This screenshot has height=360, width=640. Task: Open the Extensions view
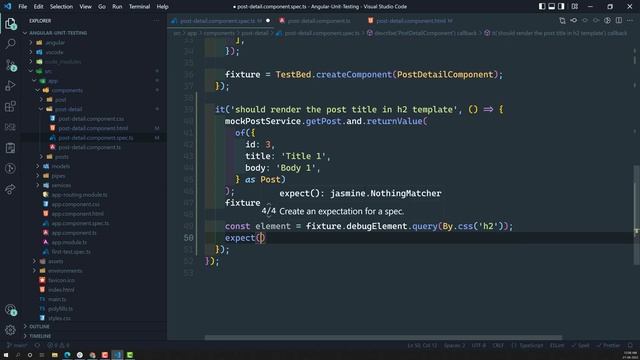11,107
